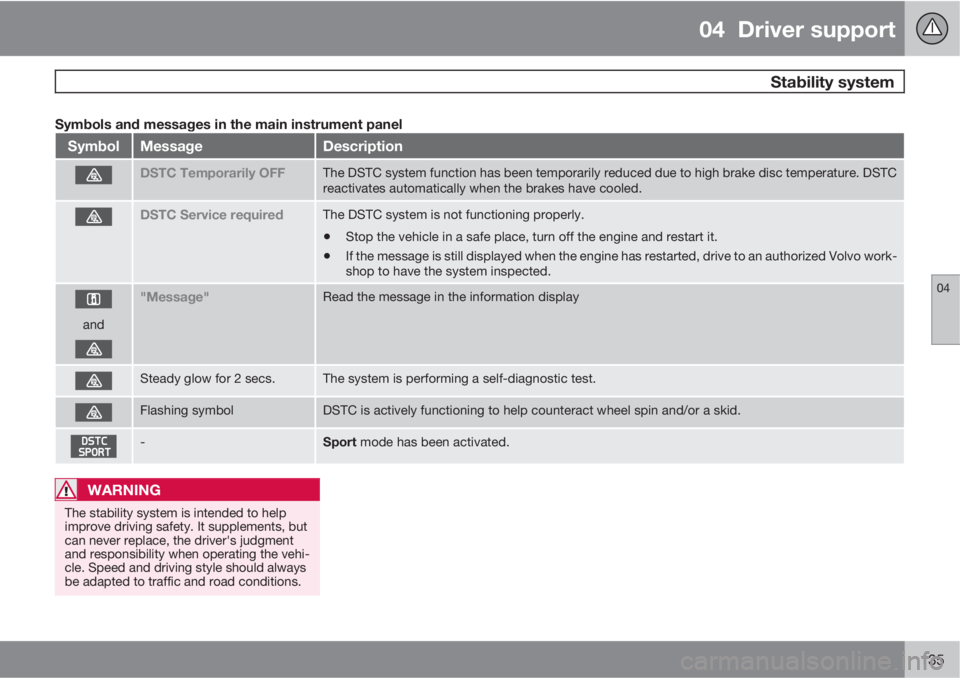Viewport: 960px width, 678px height.
Task: Click the 'Symbol' column header
Action: [93, 146]
